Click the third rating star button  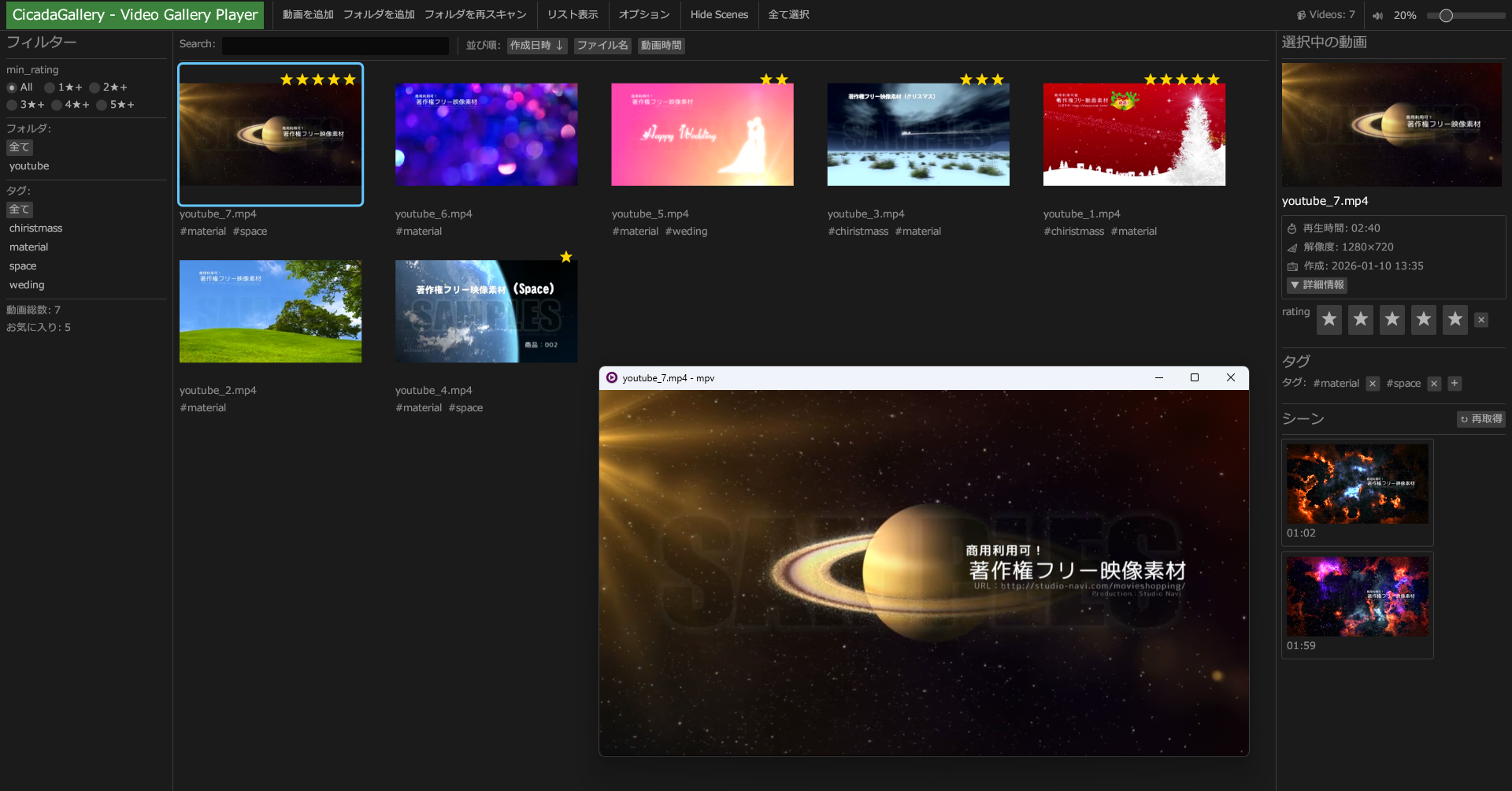pos(1392,319)
